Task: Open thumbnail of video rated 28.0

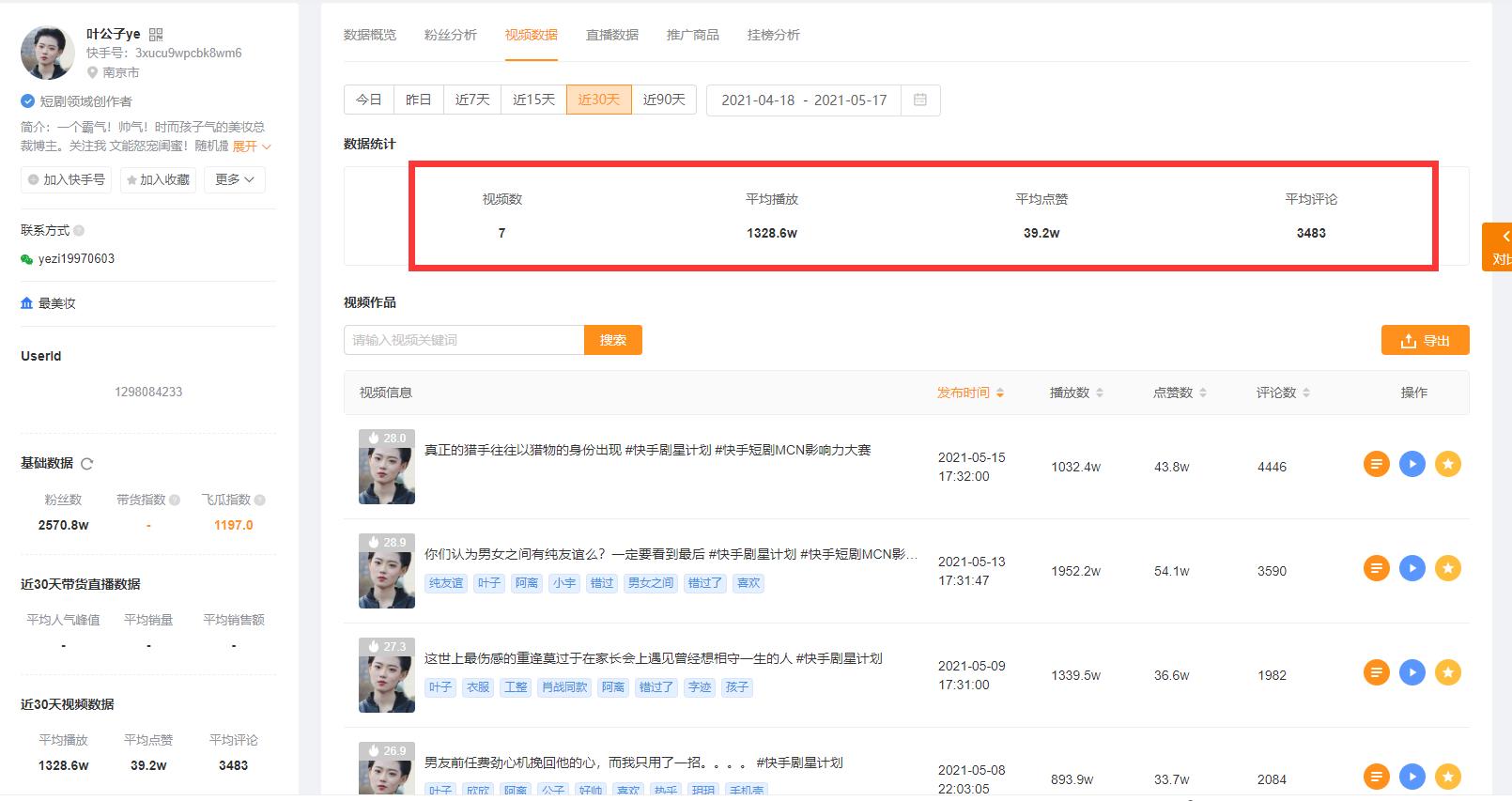Action: tap(387, 467)
